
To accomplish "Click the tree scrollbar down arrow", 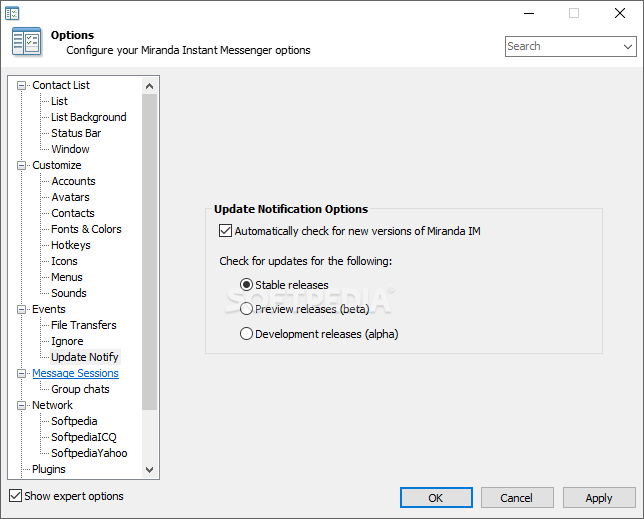I will click(150, 469).
